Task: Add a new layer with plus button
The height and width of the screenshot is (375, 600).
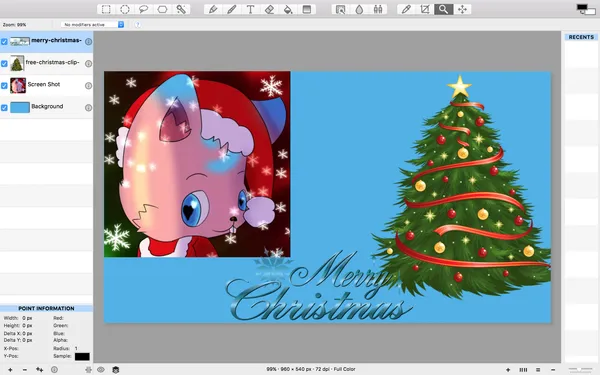Action: point(10,370)
